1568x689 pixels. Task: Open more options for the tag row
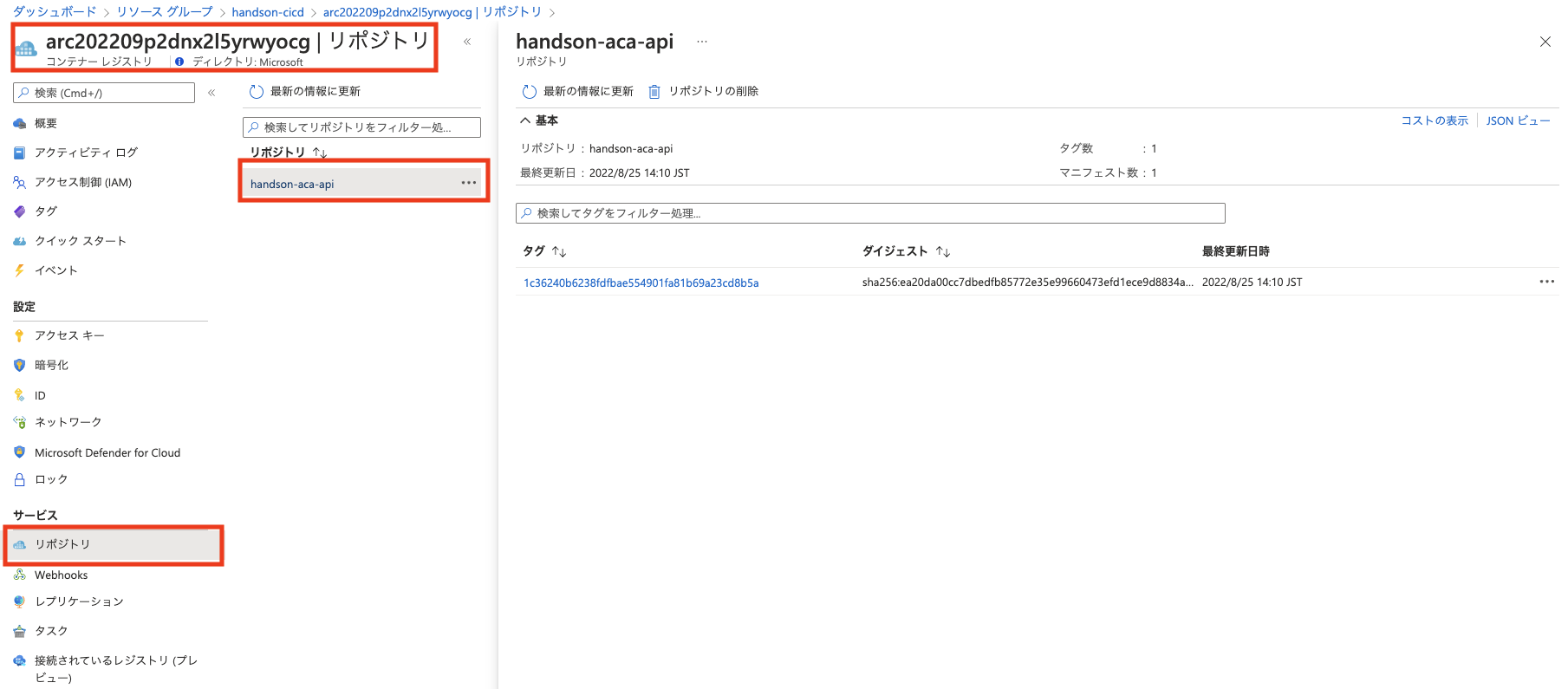pyautogui.click(x=1547, y=282)
